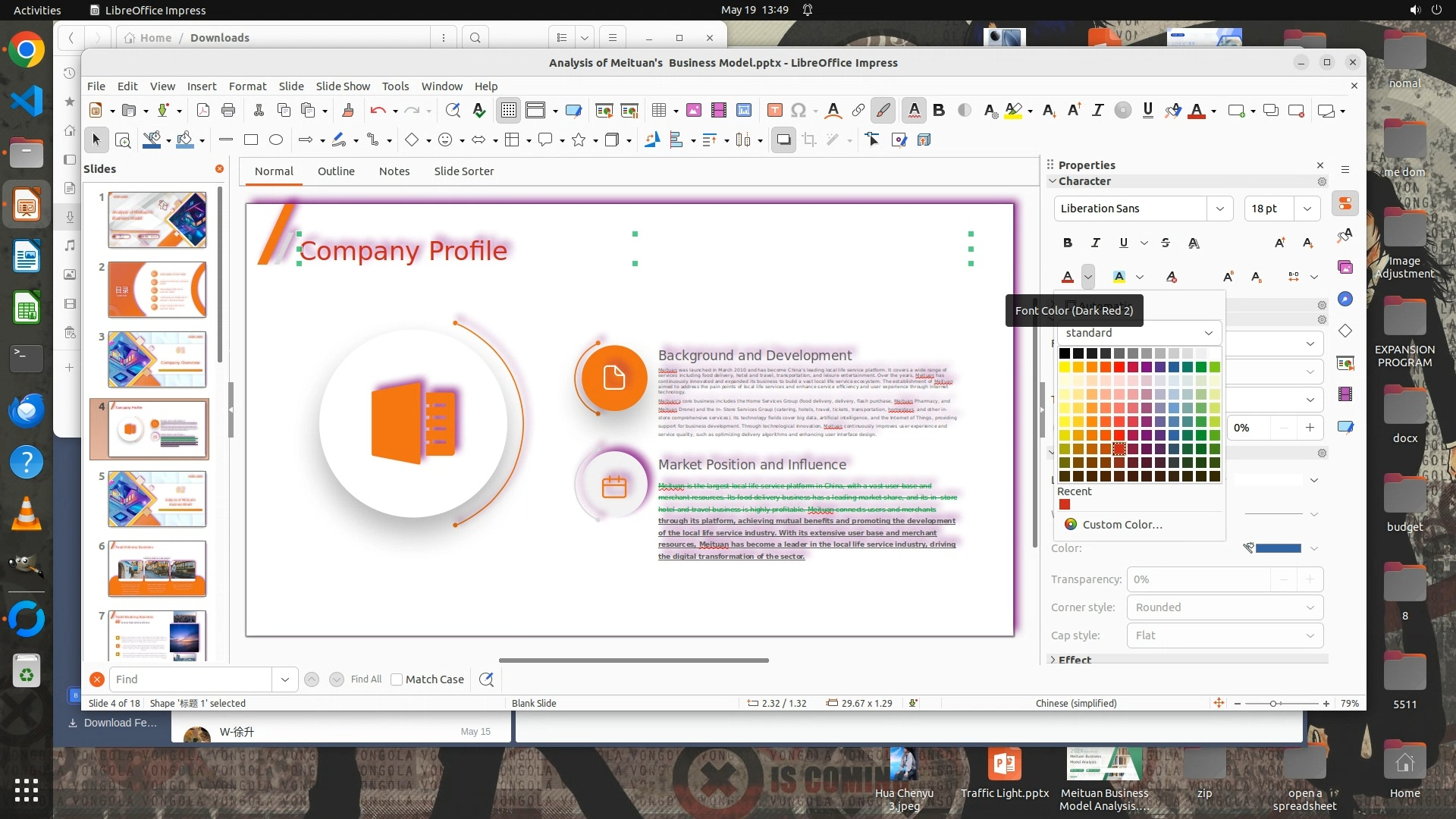
Task: Click the Undo icon
Action: (x=378, y=111)
